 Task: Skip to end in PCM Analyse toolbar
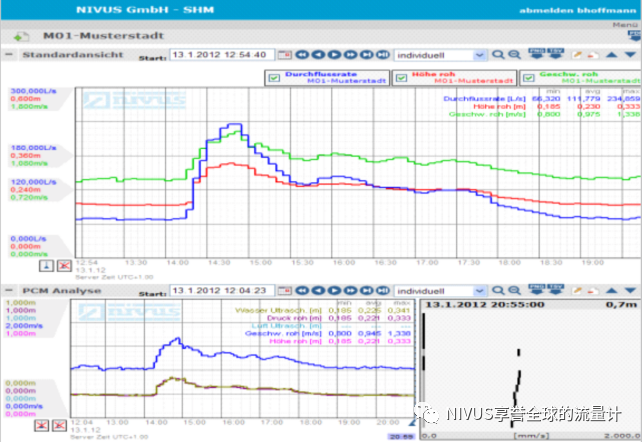pos(366,291)
